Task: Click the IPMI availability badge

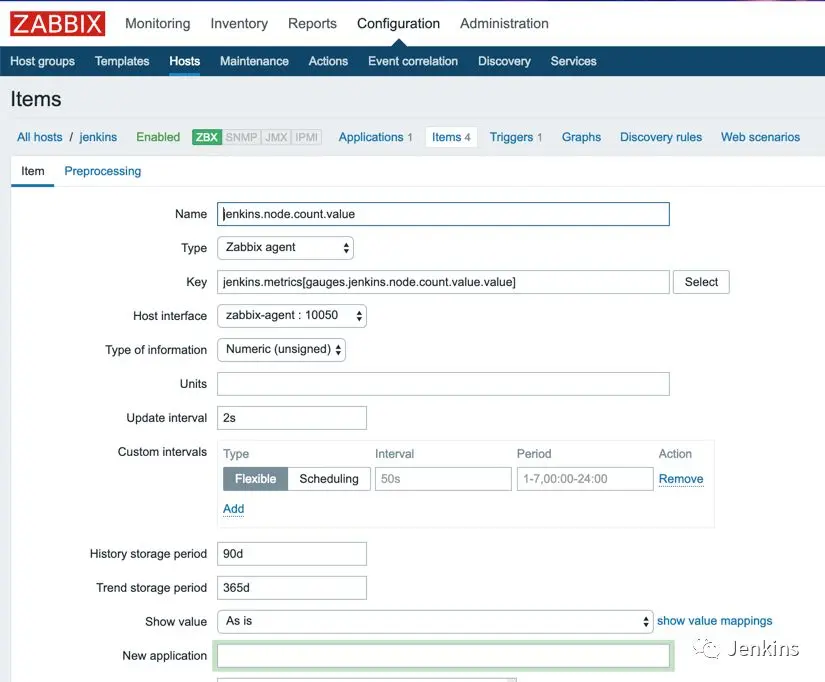Action: (307, 137)
